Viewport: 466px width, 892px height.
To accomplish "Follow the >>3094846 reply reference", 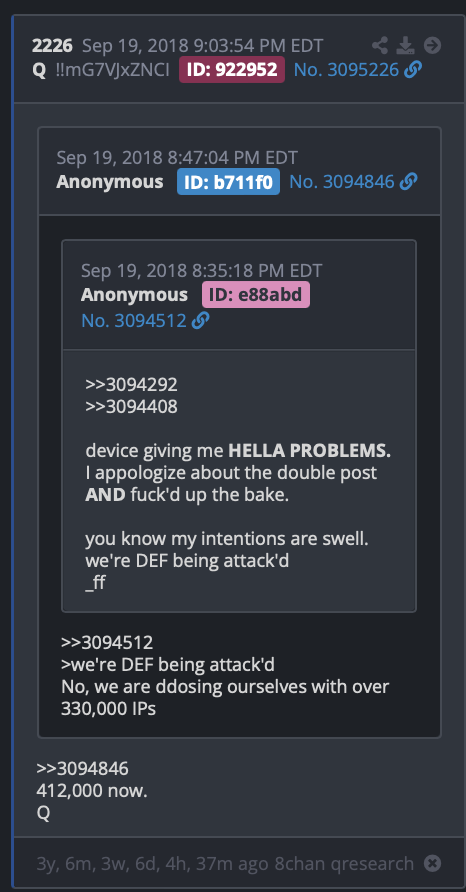I will pyautogui.click(x=83, y=769).
